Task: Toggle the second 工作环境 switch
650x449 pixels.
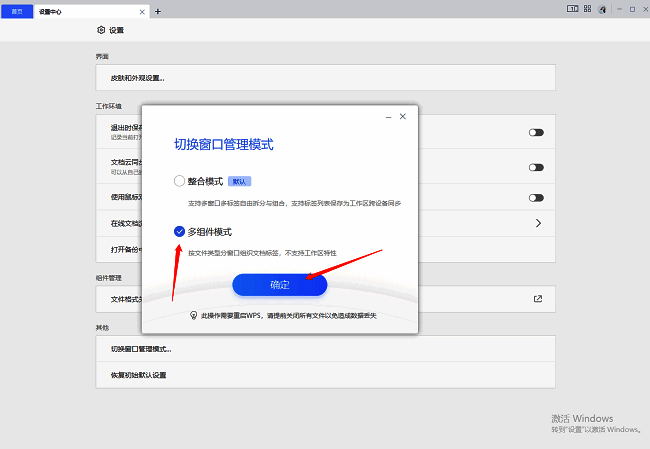Action: pos(536,167)
